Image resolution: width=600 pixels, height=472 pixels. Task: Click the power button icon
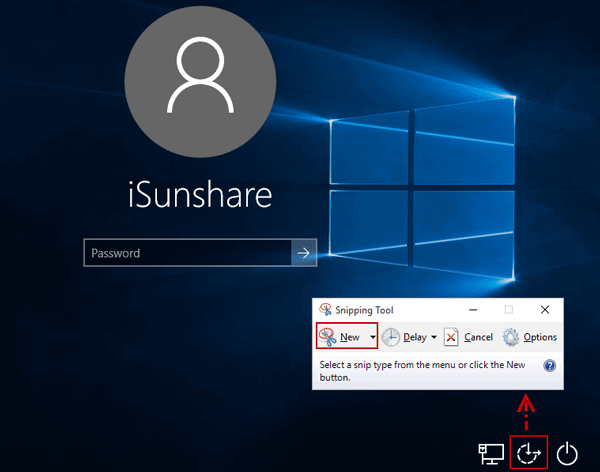tap(567, 453)
